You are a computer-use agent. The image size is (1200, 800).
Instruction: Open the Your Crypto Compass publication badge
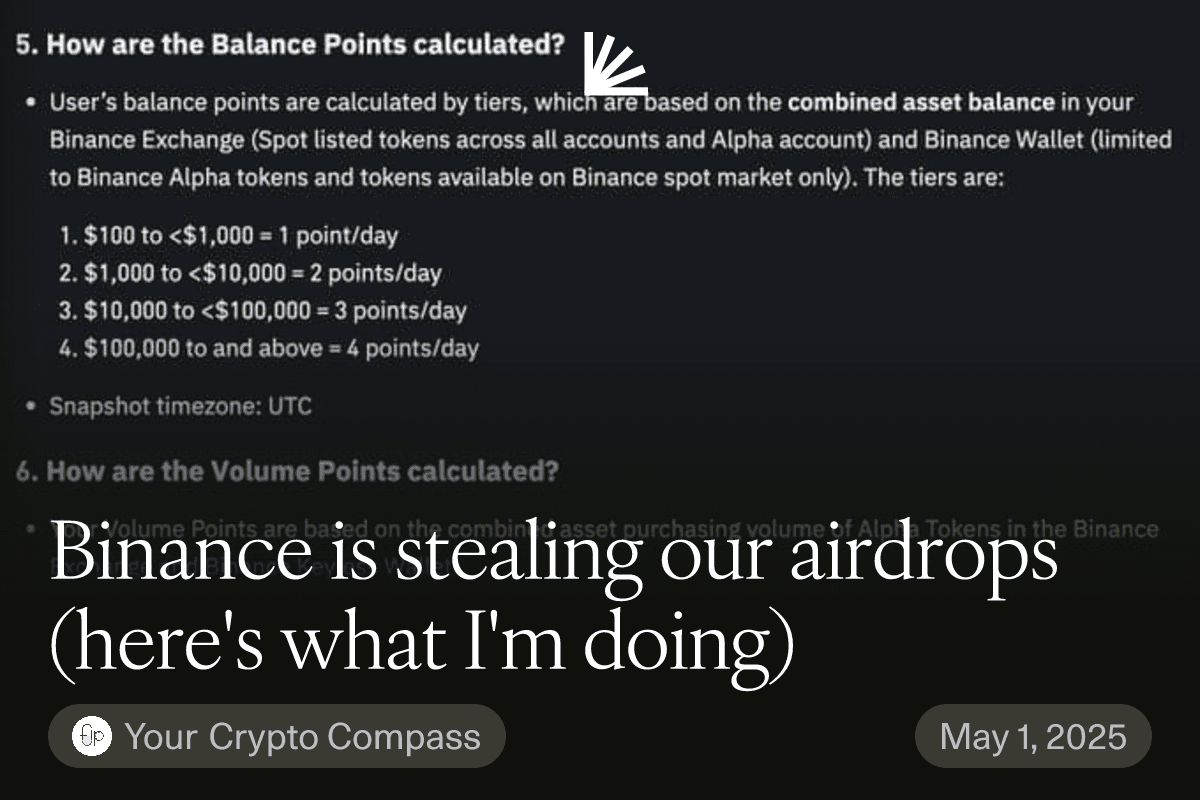[x=277, y=736]
